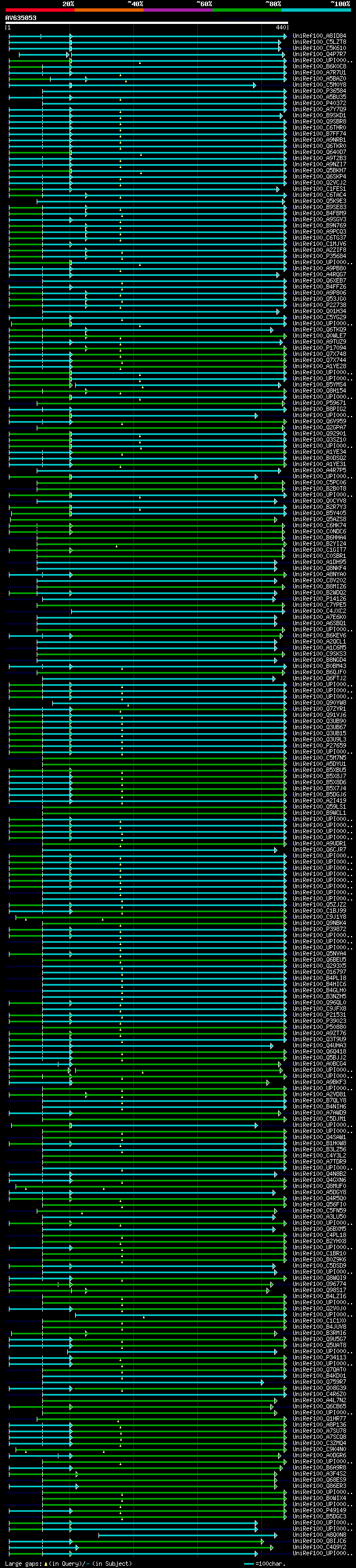The image size is (356, 1568).
Task: Select the UniRef100_A5BU35 label
Action: pos(319,97)
